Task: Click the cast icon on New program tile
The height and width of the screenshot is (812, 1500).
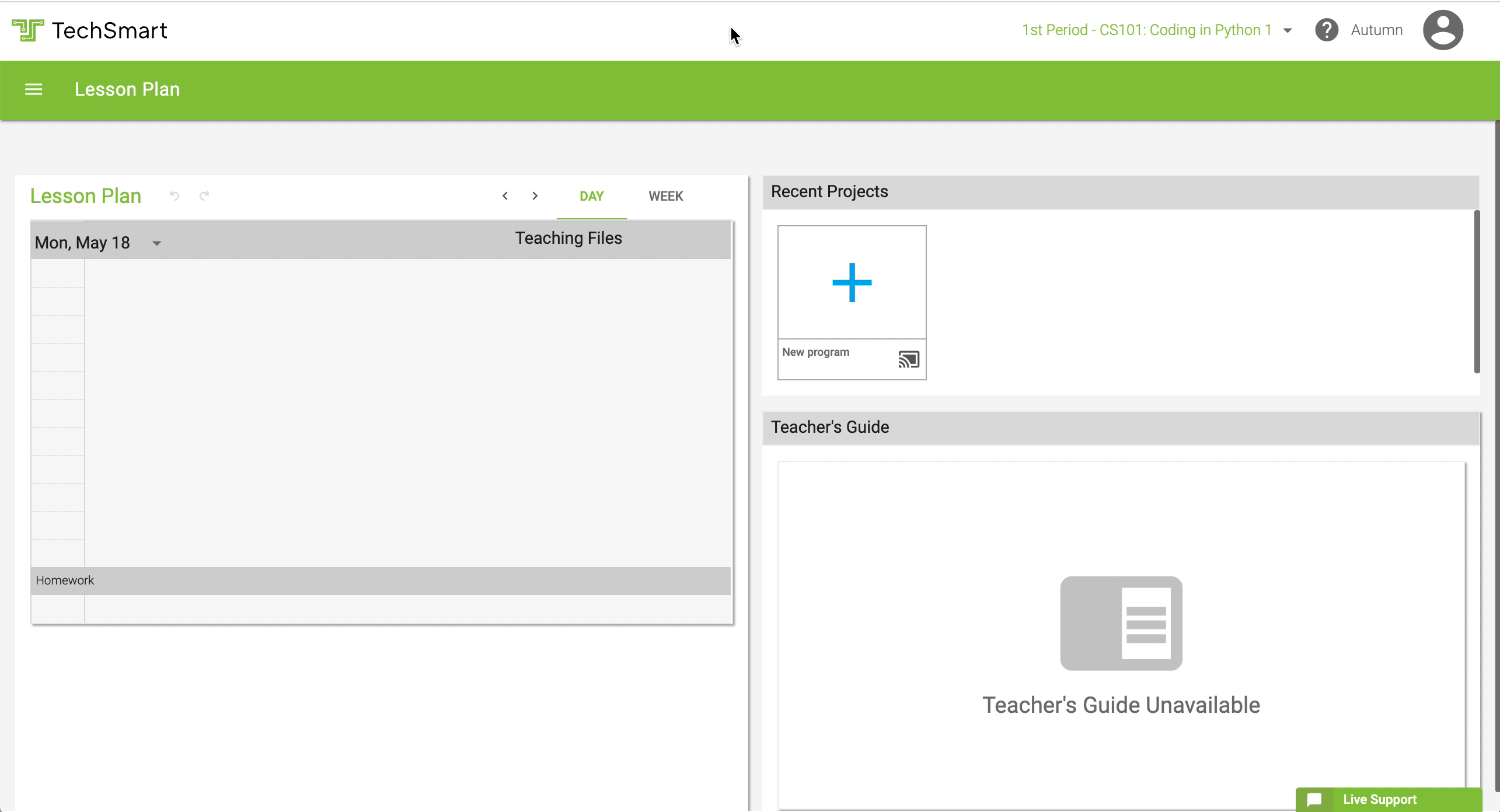Action: point(909,360)
